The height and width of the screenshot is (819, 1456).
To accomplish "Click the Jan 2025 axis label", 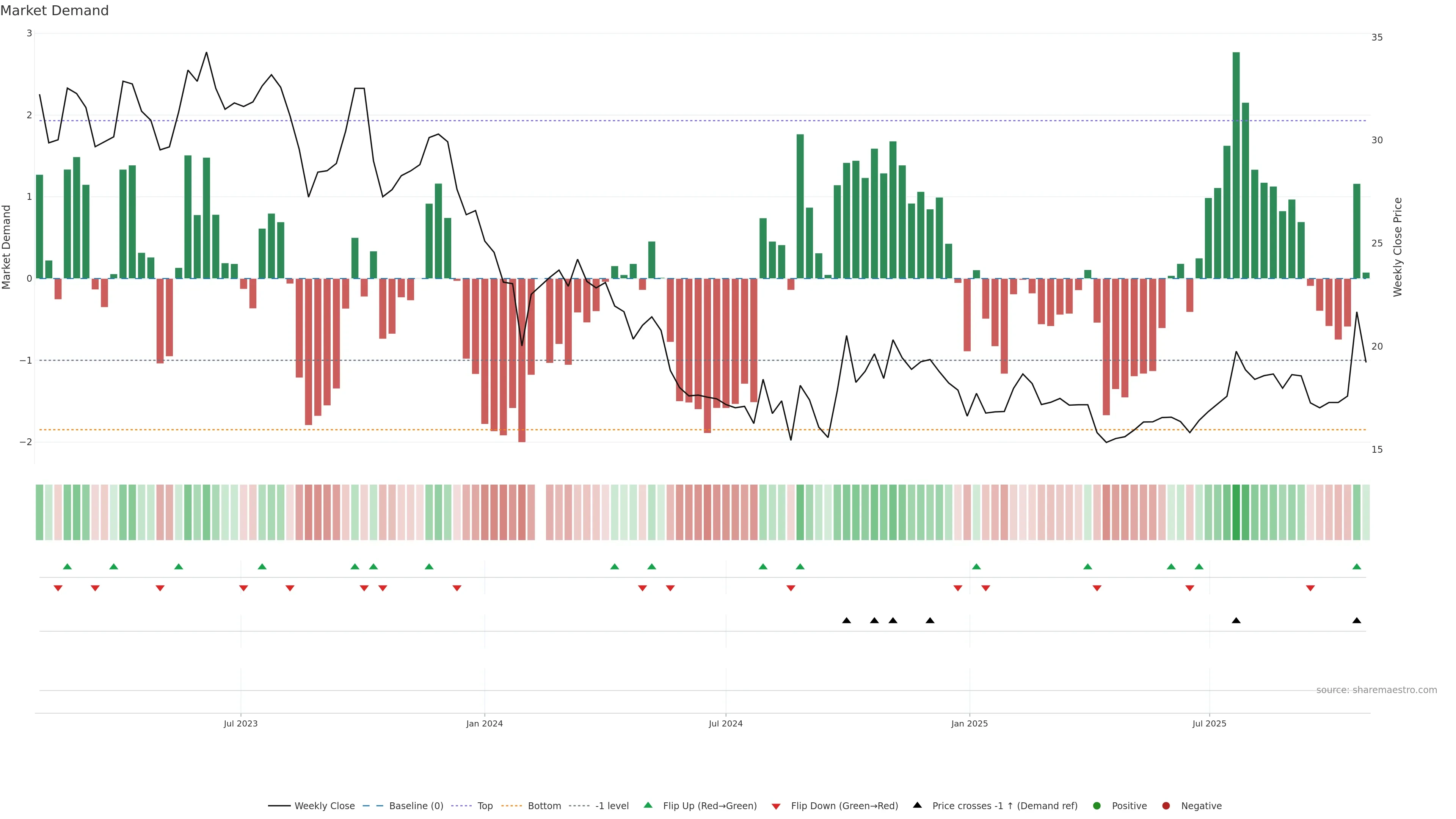I will (x=970, y=723).
